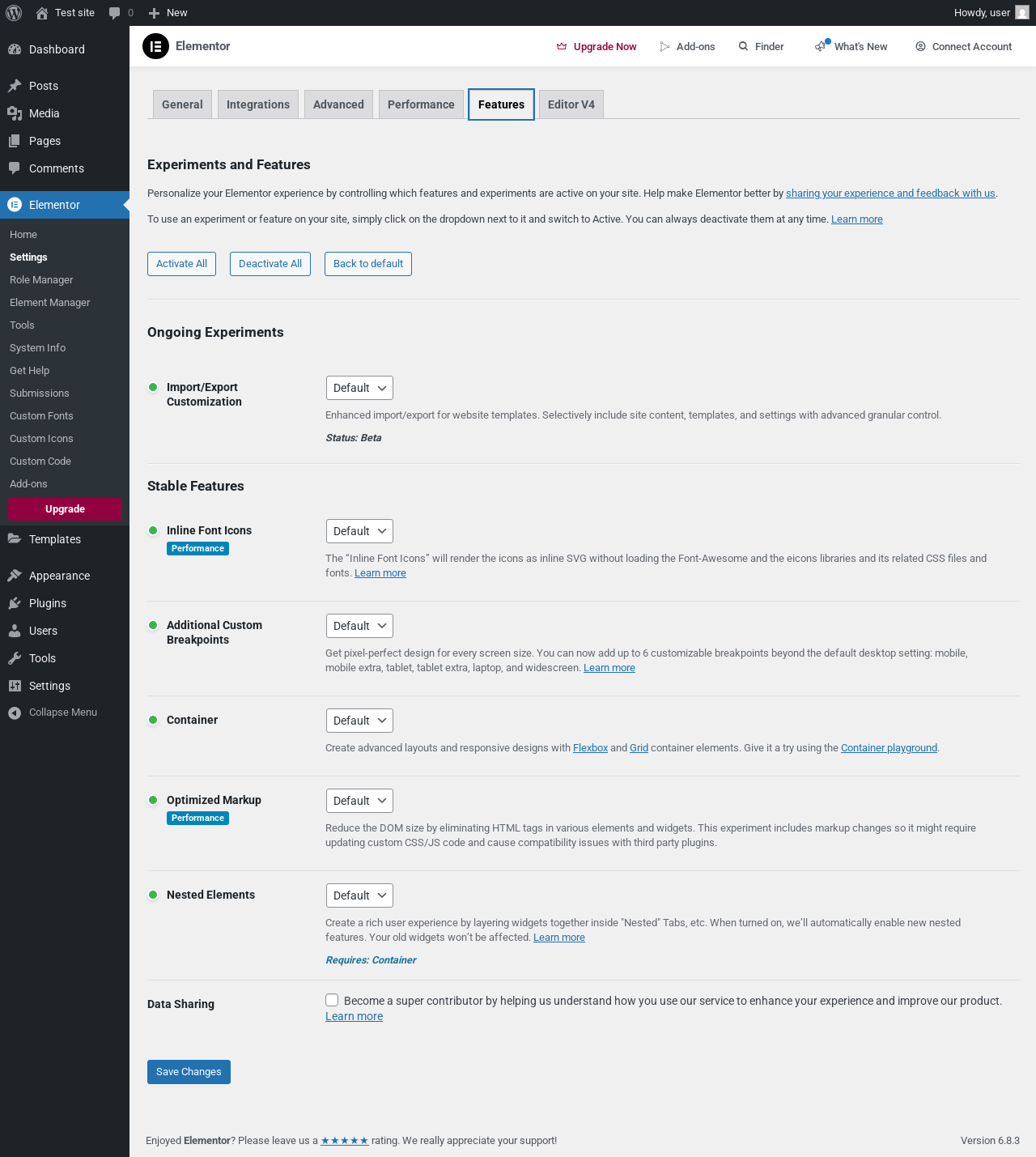Click the Deactivate All button
This screenshot has width=1036, height=1157.
[x=270, y=264]
